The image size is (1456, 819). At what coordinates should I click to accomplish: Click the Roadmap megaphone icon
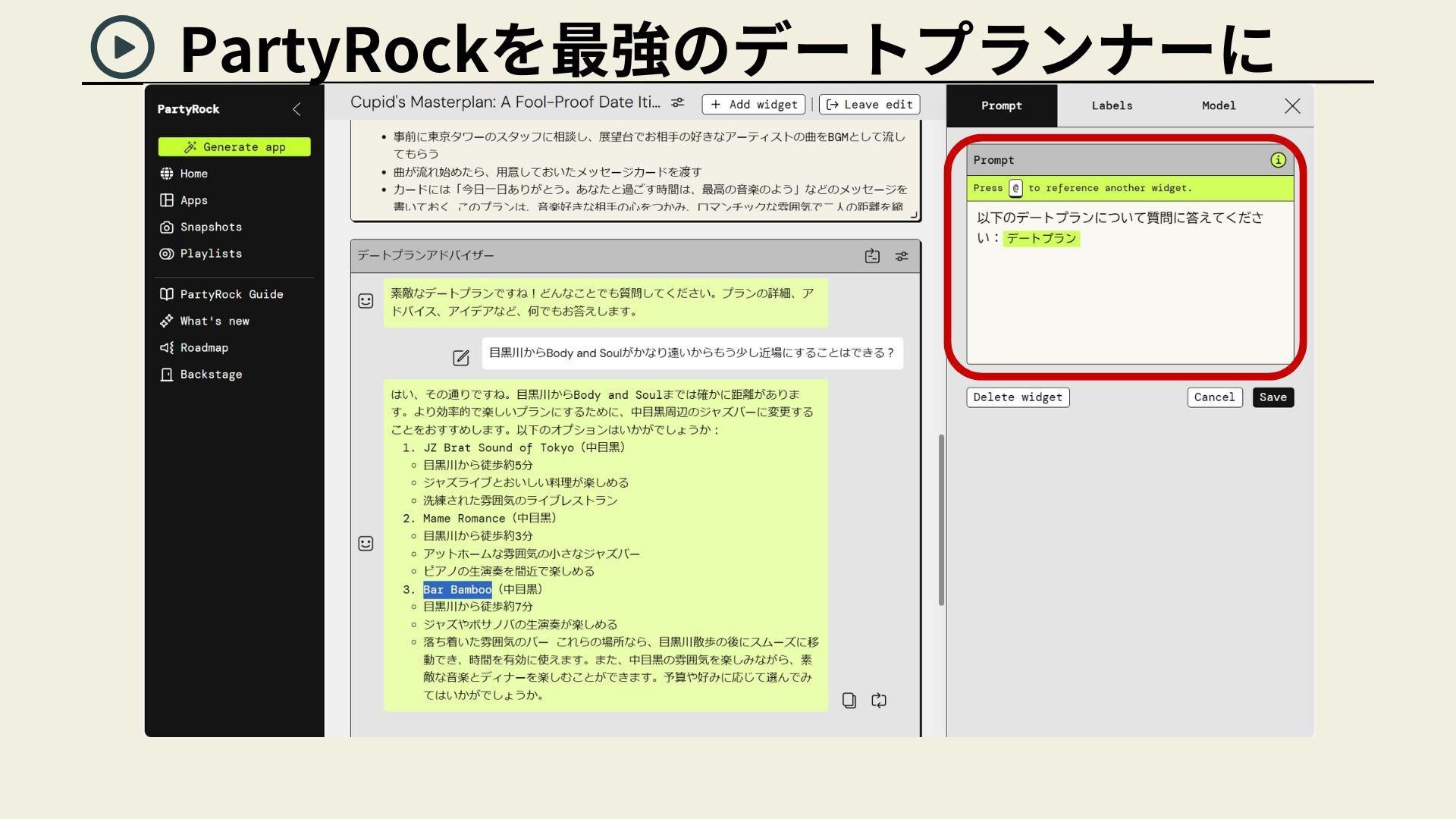pyautogui.click(x=167, y=347)
